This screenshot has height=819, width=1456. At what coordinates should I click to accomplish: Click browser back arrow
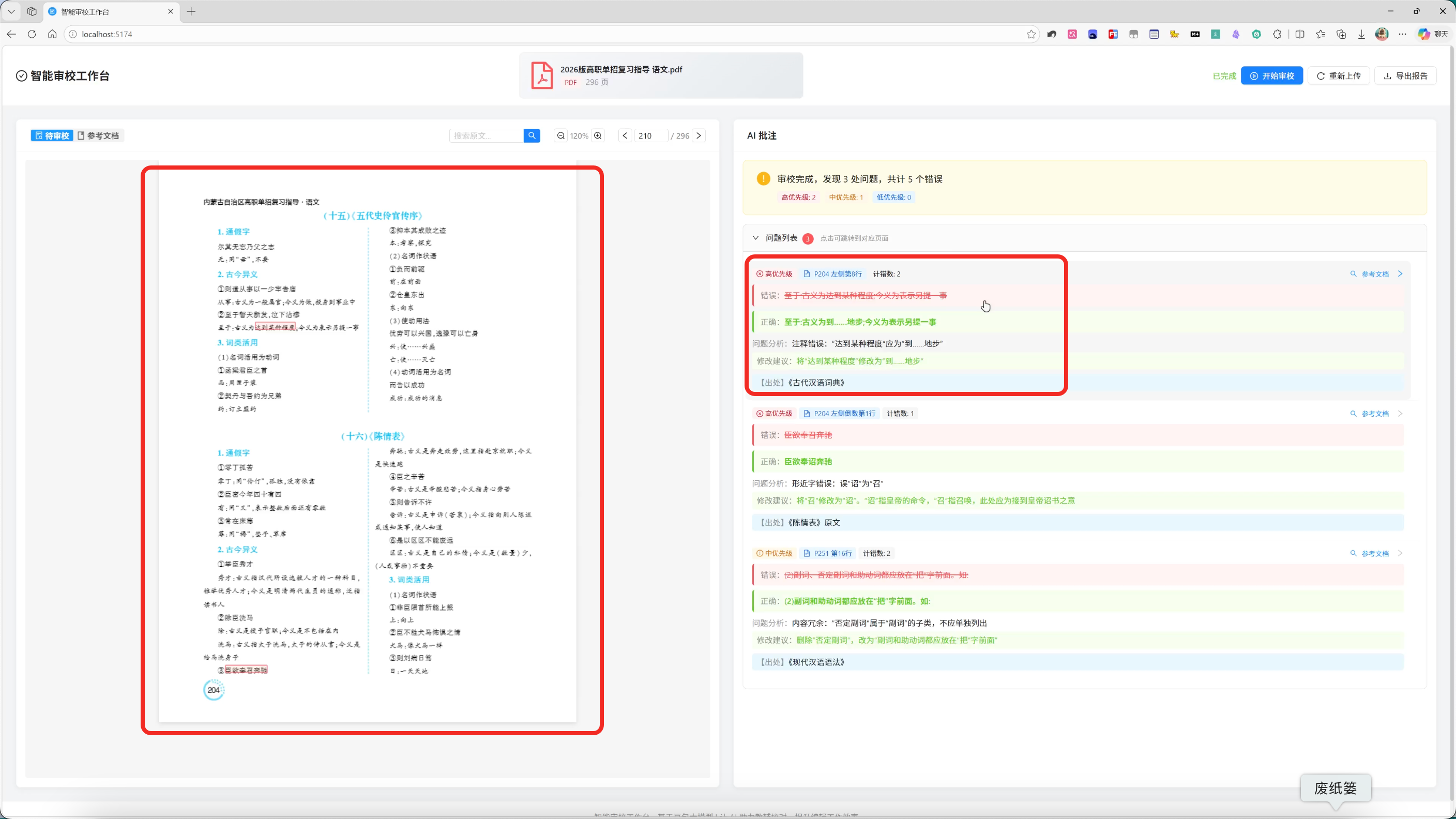11,35
